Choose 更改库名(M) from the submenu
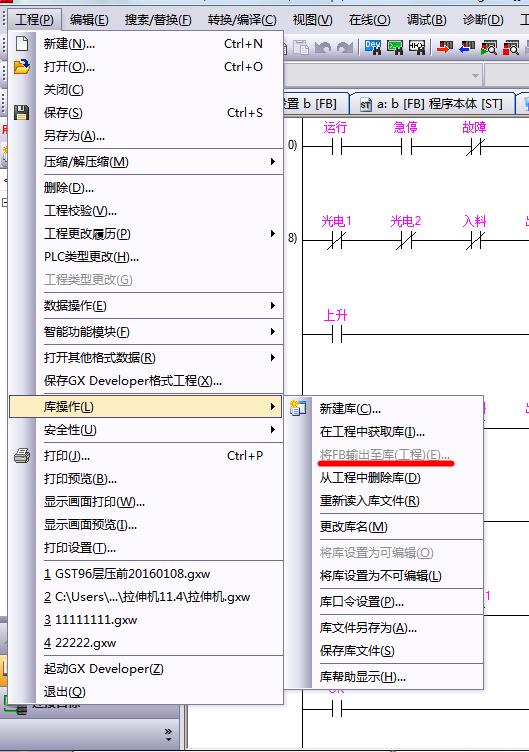 click(353, 527)
